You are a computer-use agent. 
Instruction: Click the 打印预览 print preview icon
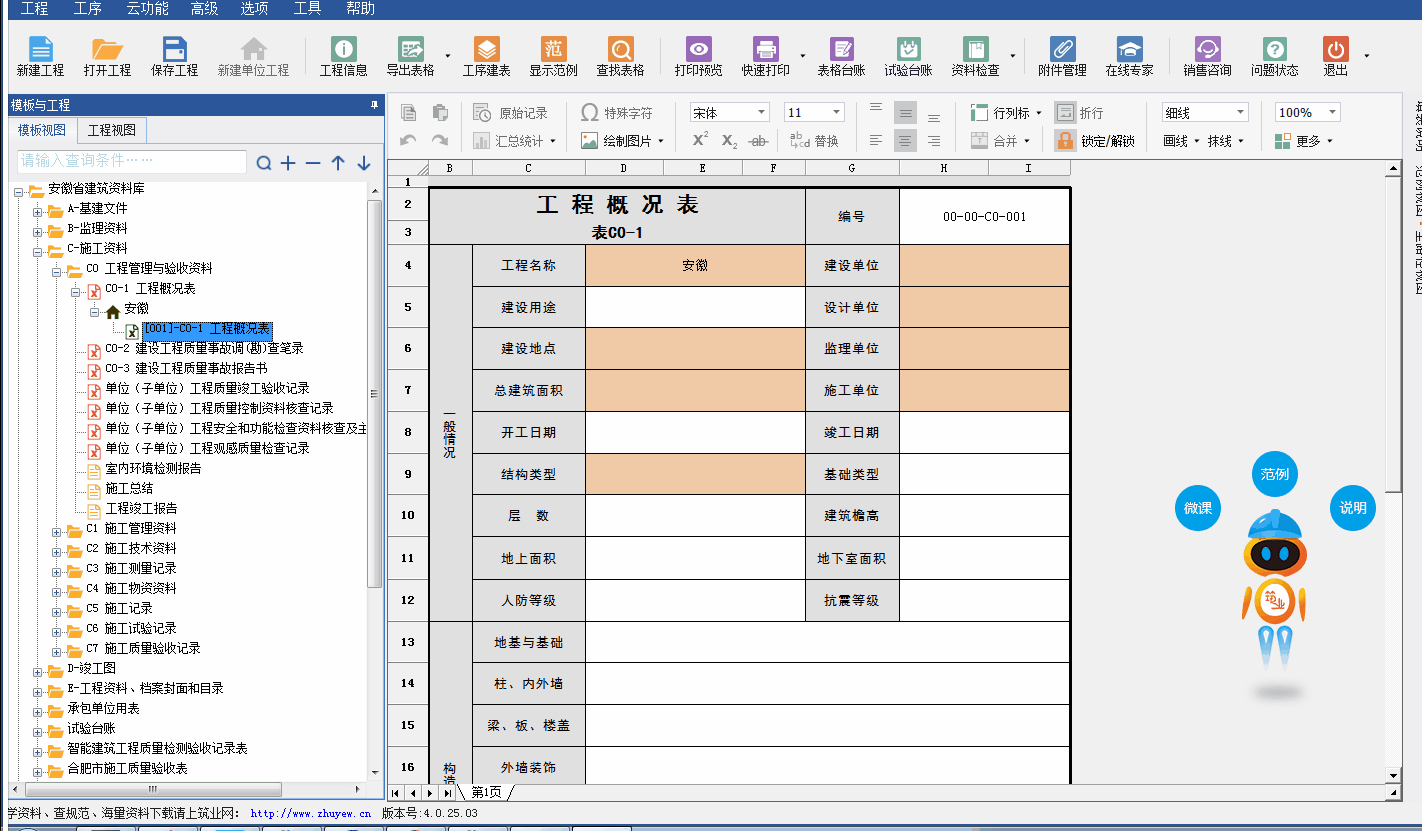(698, 50)
